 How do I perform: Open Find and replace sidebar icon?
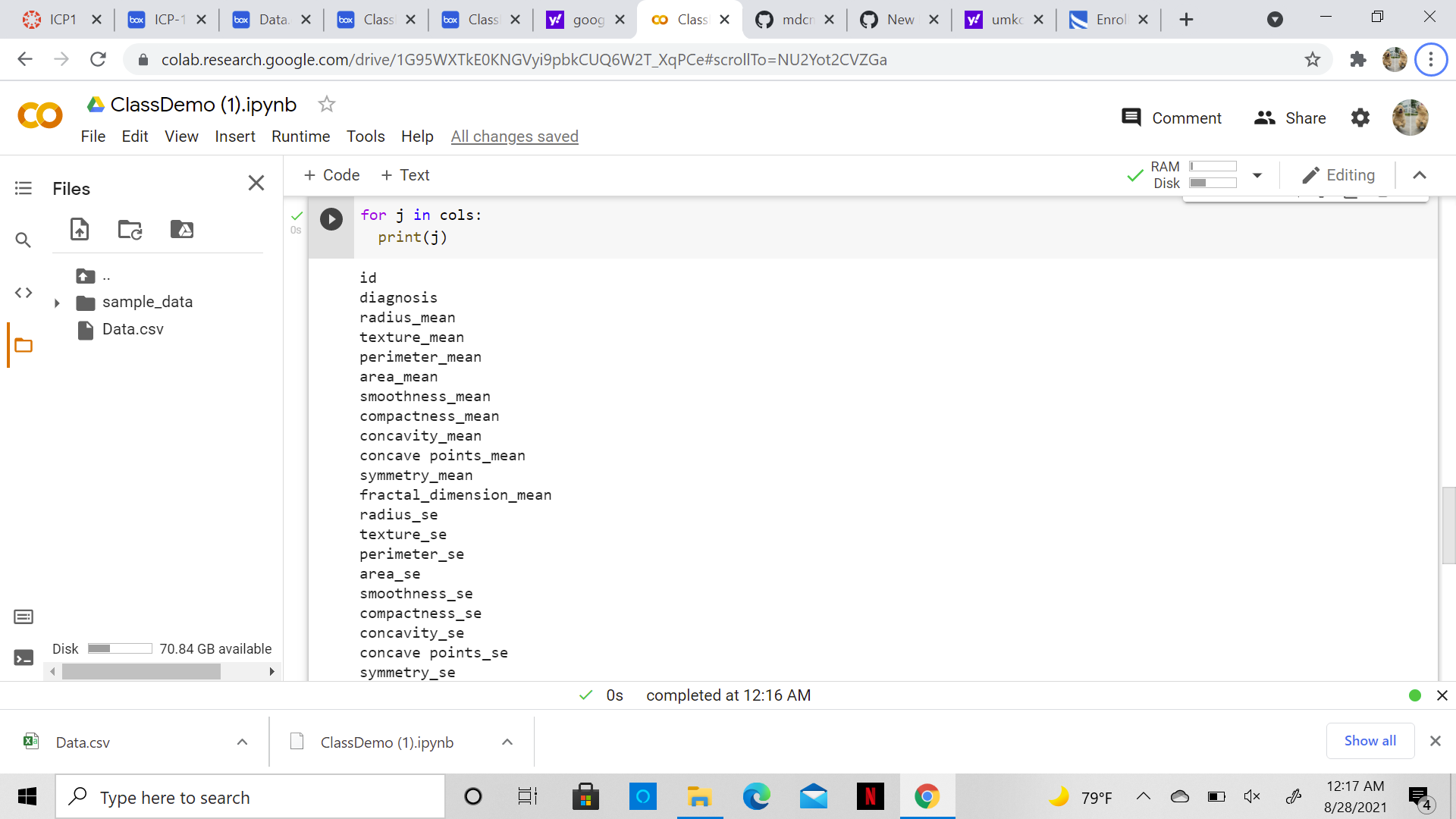click(x=24, y=240)
